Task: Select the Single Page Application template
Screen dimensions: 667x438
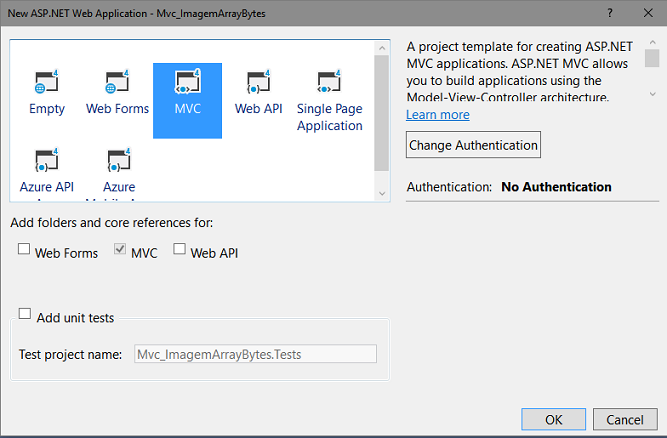Action: pyautogui.click(x=329, y=100)
